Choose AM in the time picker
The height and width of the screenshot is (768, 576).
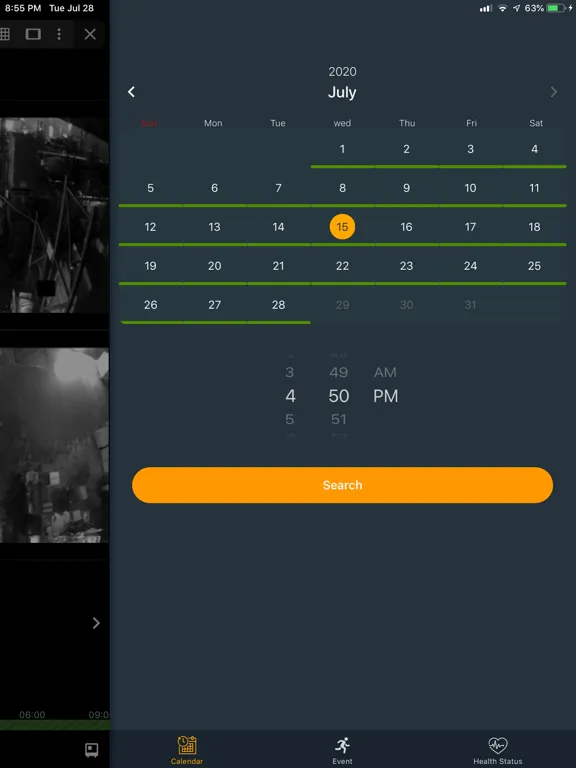tap(385, 372)
